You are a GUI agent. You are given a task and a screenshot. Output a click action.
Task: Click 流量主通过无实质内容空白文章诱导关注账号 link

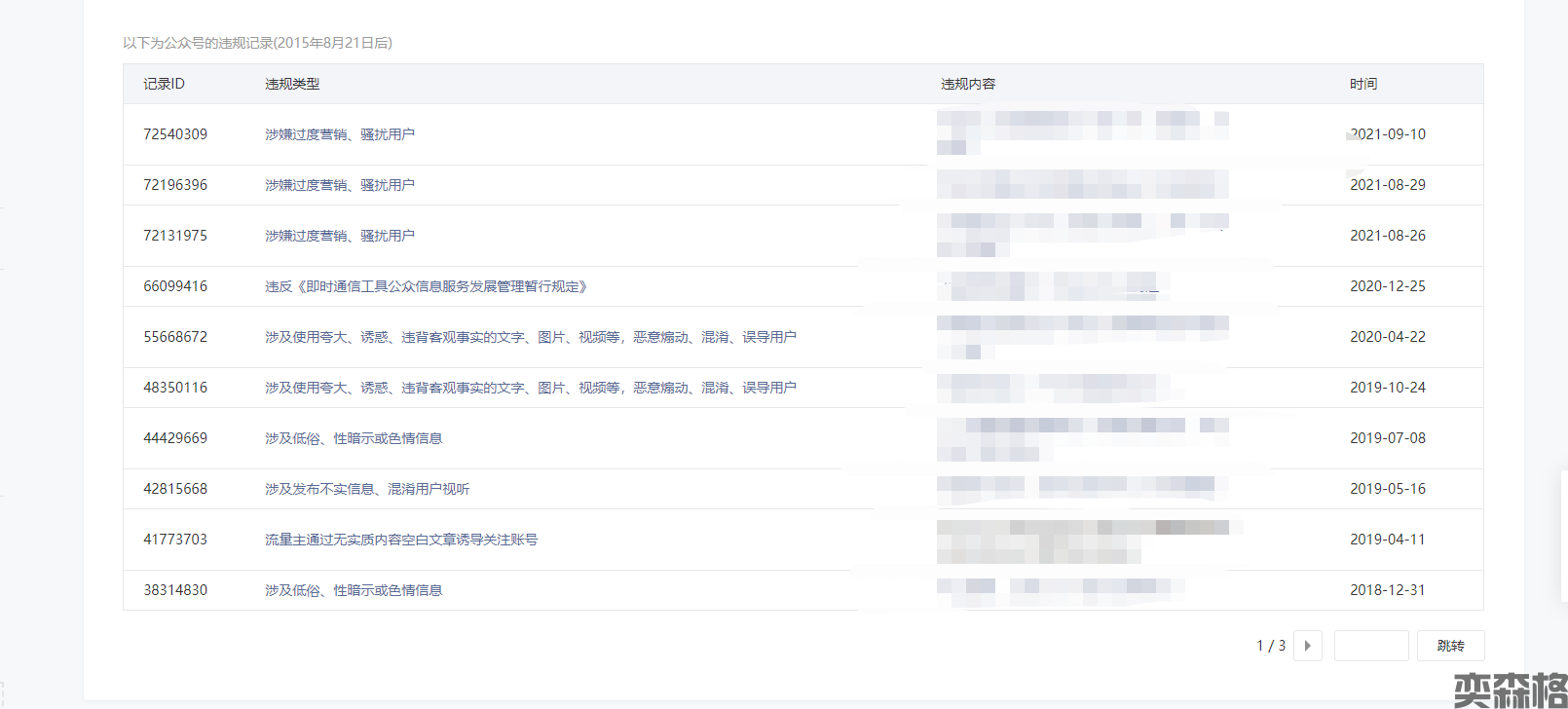401,540
